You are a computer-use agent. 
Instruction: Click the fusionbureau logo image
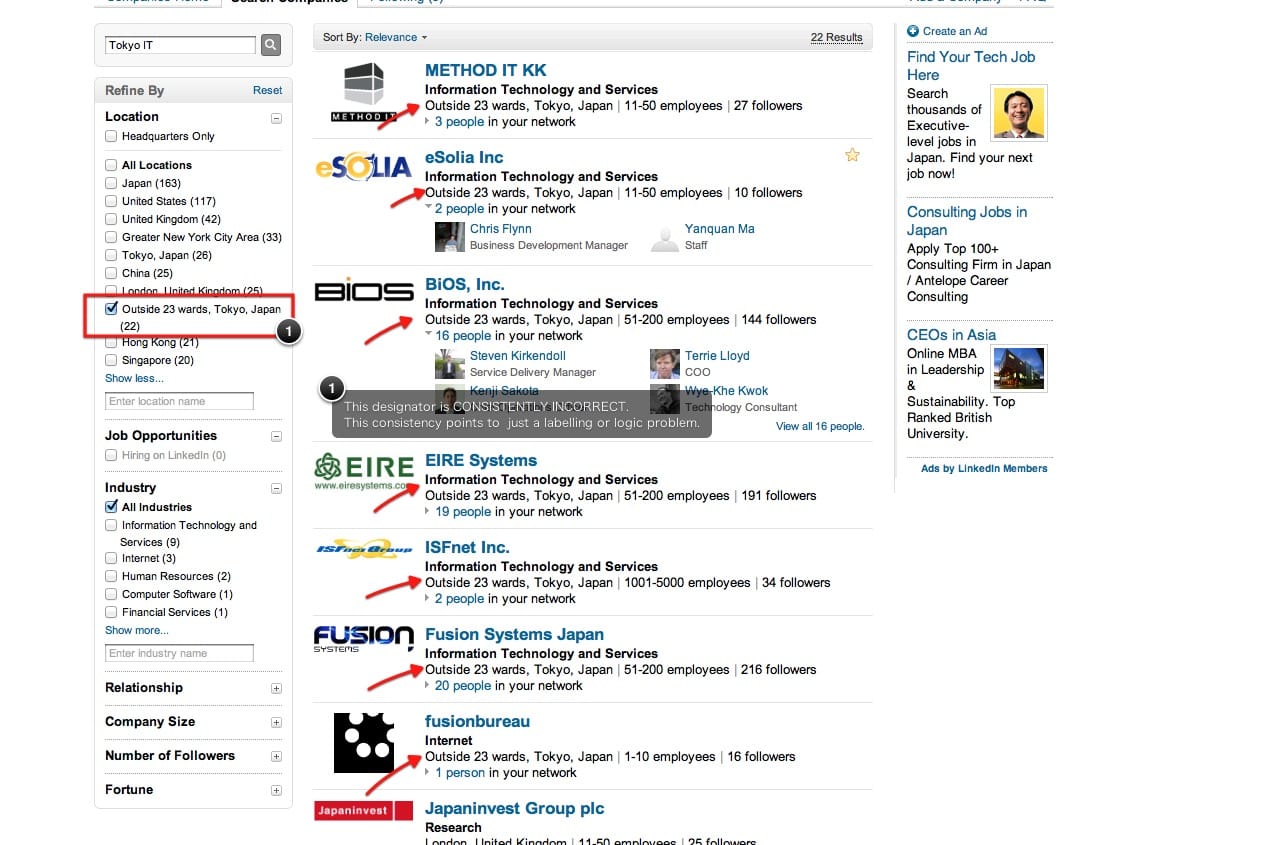tap(364, 742)
